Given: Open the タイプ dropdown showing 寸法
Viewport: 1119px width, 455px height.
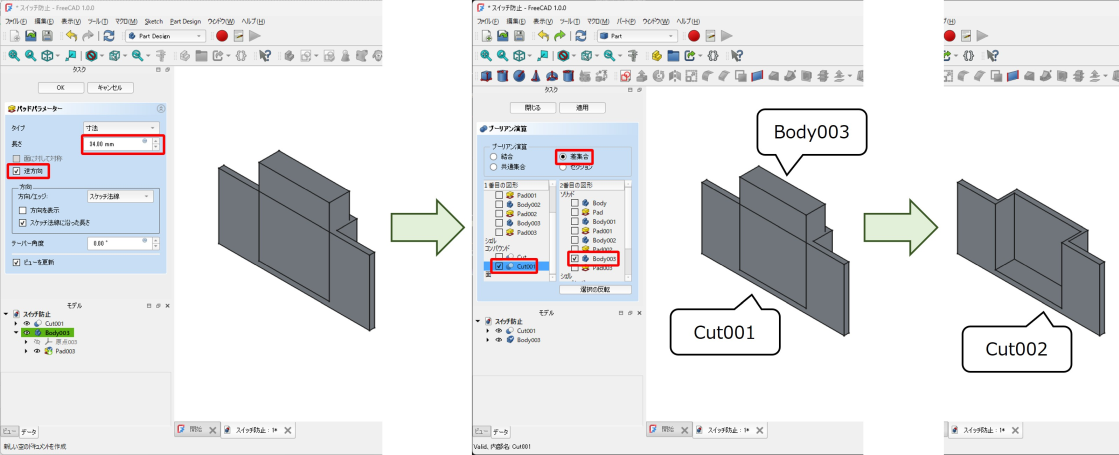Looking at the screenshot, I should (121, 128).
